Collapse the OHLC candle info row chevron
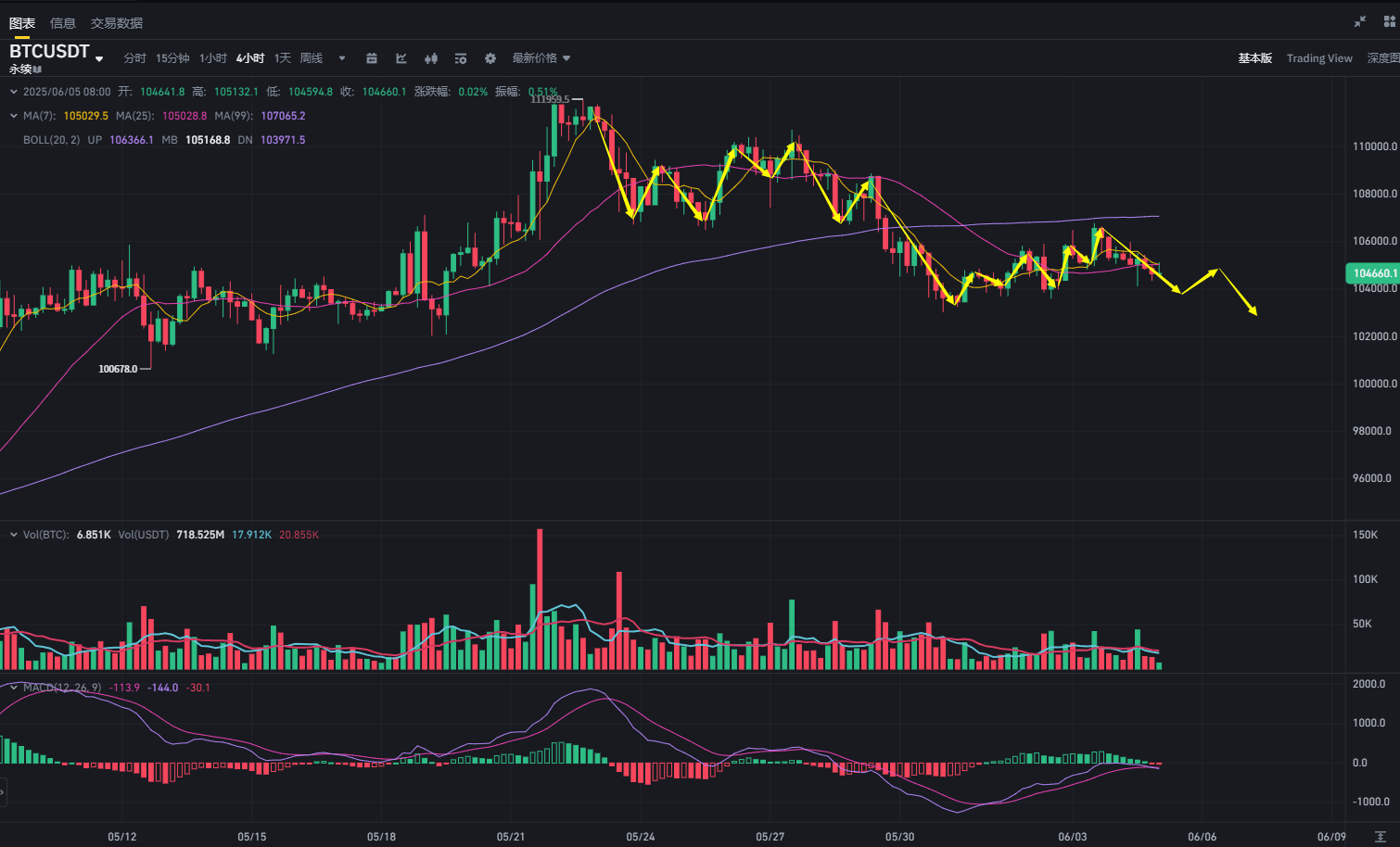 [13, 92]
